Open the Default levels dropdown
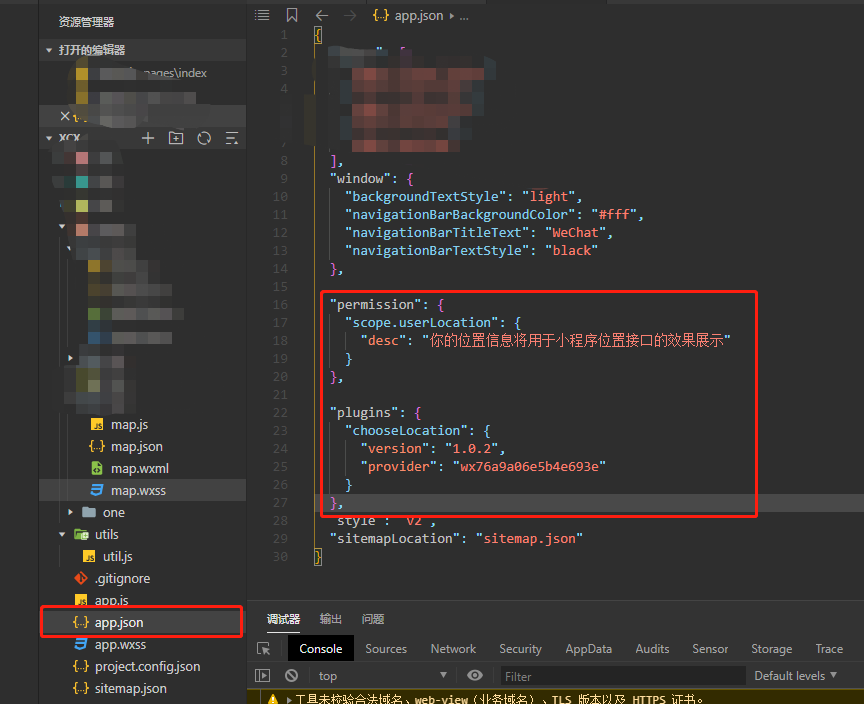Viewport: 864px width, 704px height. [795, 675]
